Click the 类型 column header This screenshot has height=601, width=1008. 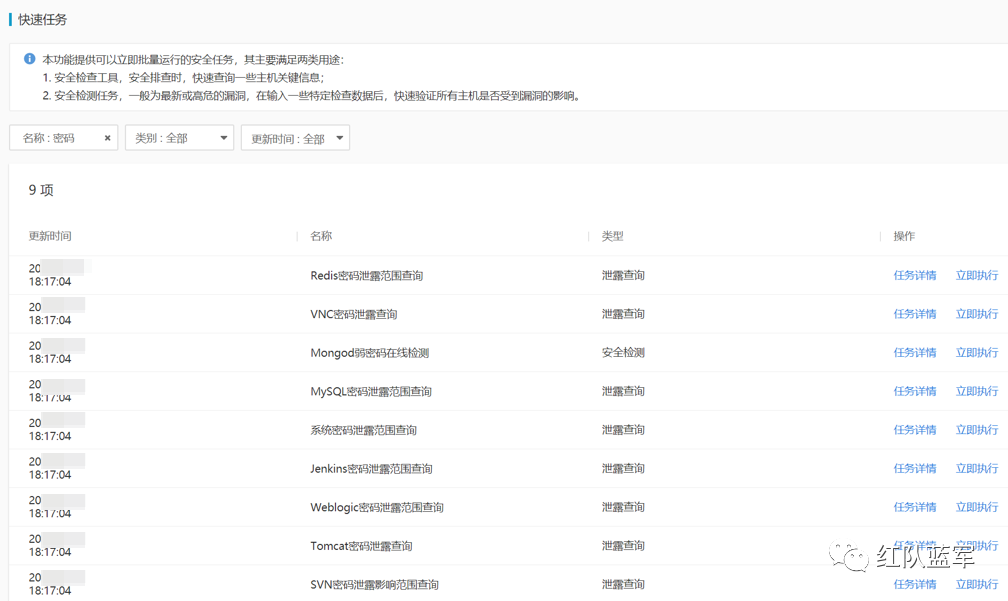(612, 236)
